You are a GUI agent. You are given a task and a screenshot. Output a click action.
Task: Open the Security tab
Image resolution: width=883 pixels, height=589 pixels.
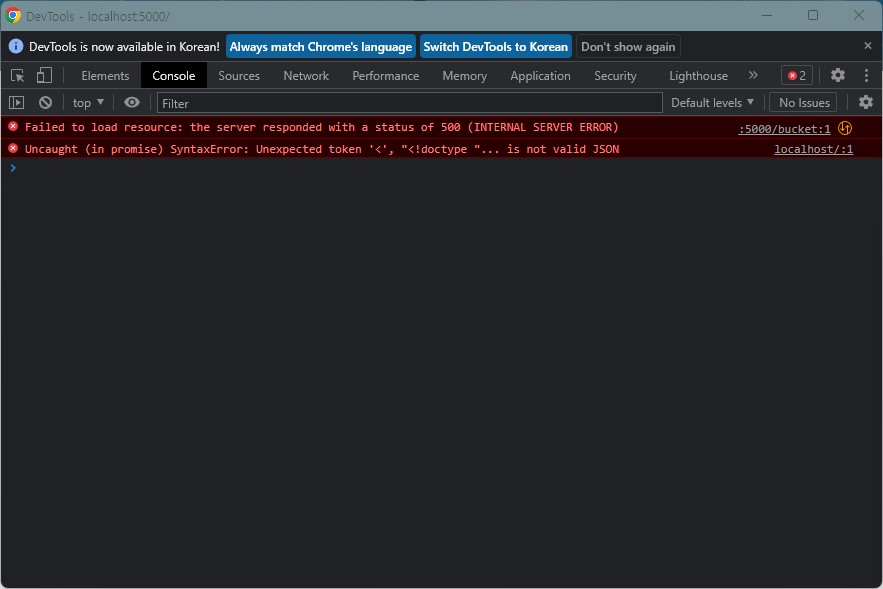615,75
